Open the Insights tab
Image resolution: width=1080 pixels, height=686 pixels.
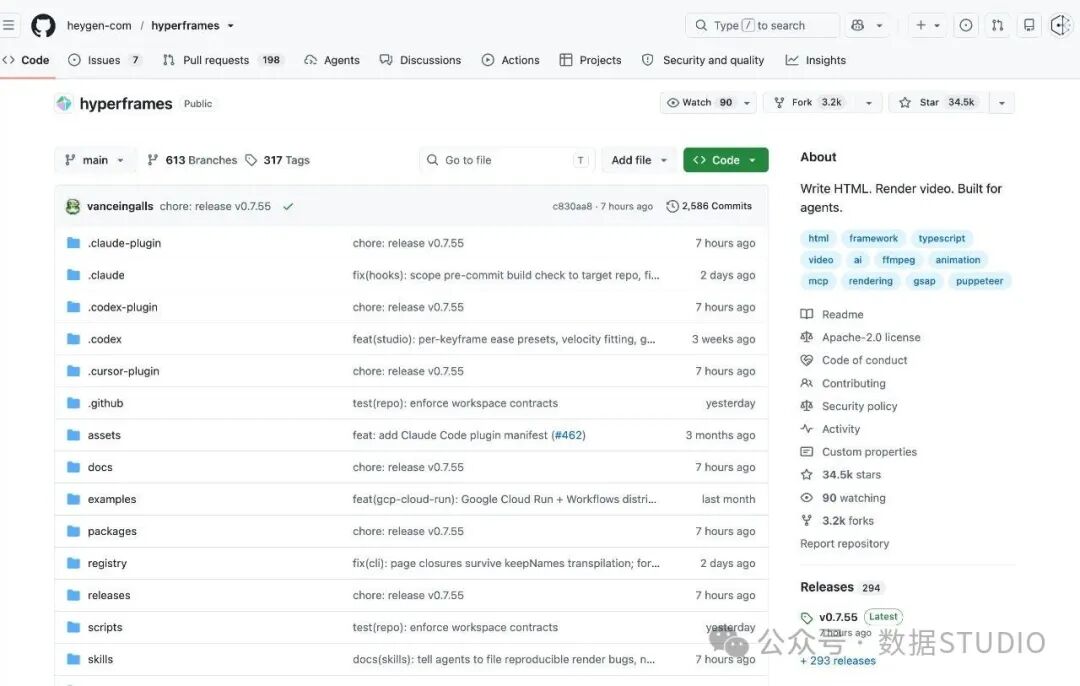click(816, 60)
